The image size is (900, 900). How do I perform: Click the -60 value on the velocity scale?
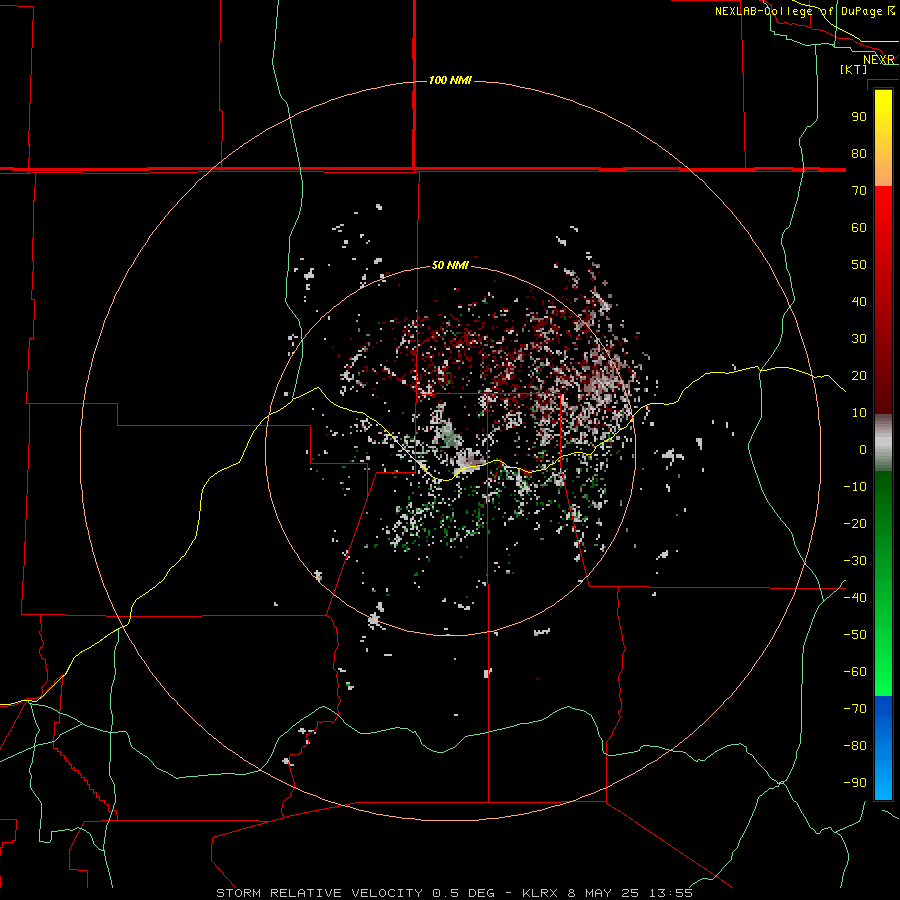point(855,672)
